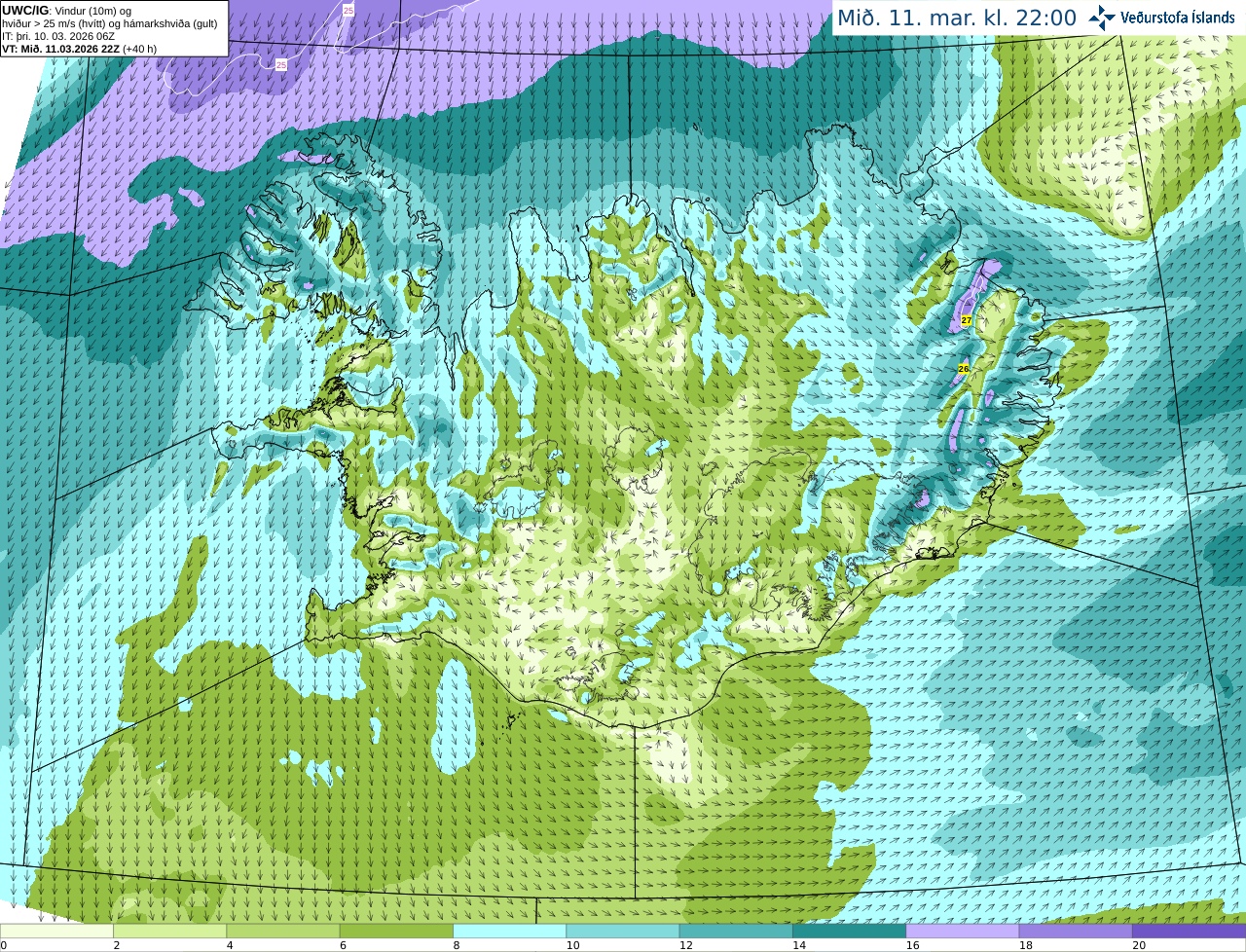This screenshot has height=952, width=1246.
Task: Pick the dark violet above-20 m/s legend swatch
Action: 1190,932
